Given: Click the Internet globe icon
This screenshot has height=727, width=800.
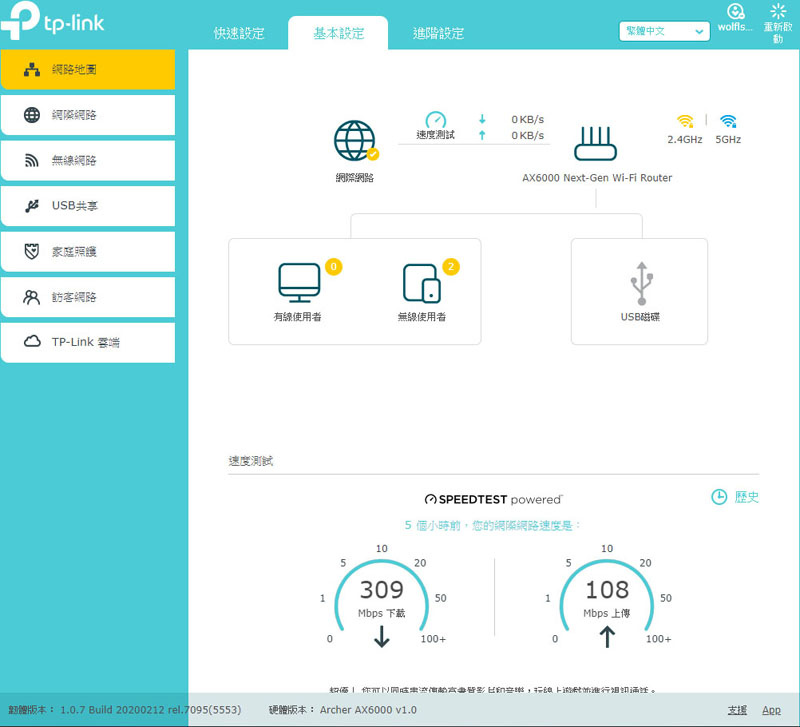Looking at the screenshot, I should pyautogui.click(x=355, y=140).
